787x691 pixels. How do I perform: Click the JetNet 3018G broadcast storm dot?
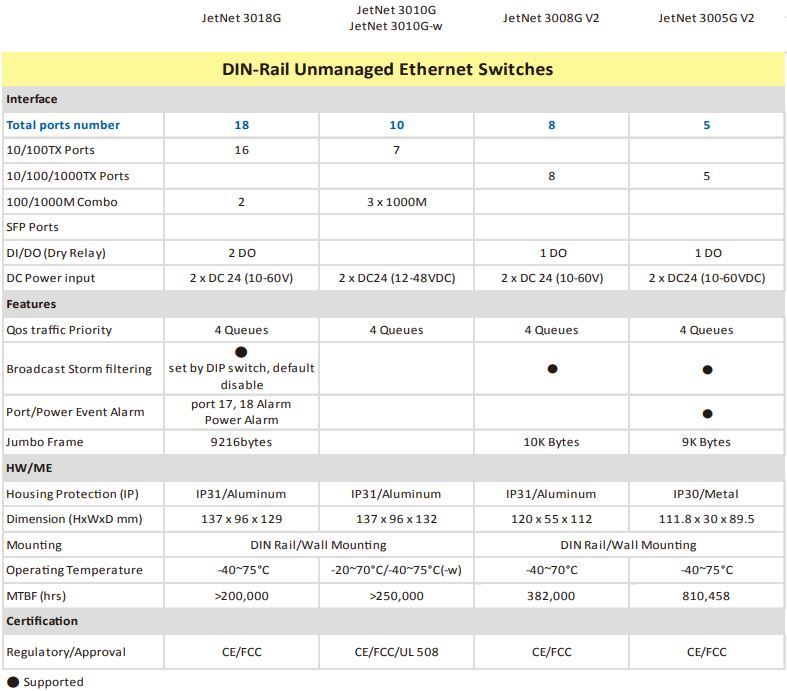[241, 352]
